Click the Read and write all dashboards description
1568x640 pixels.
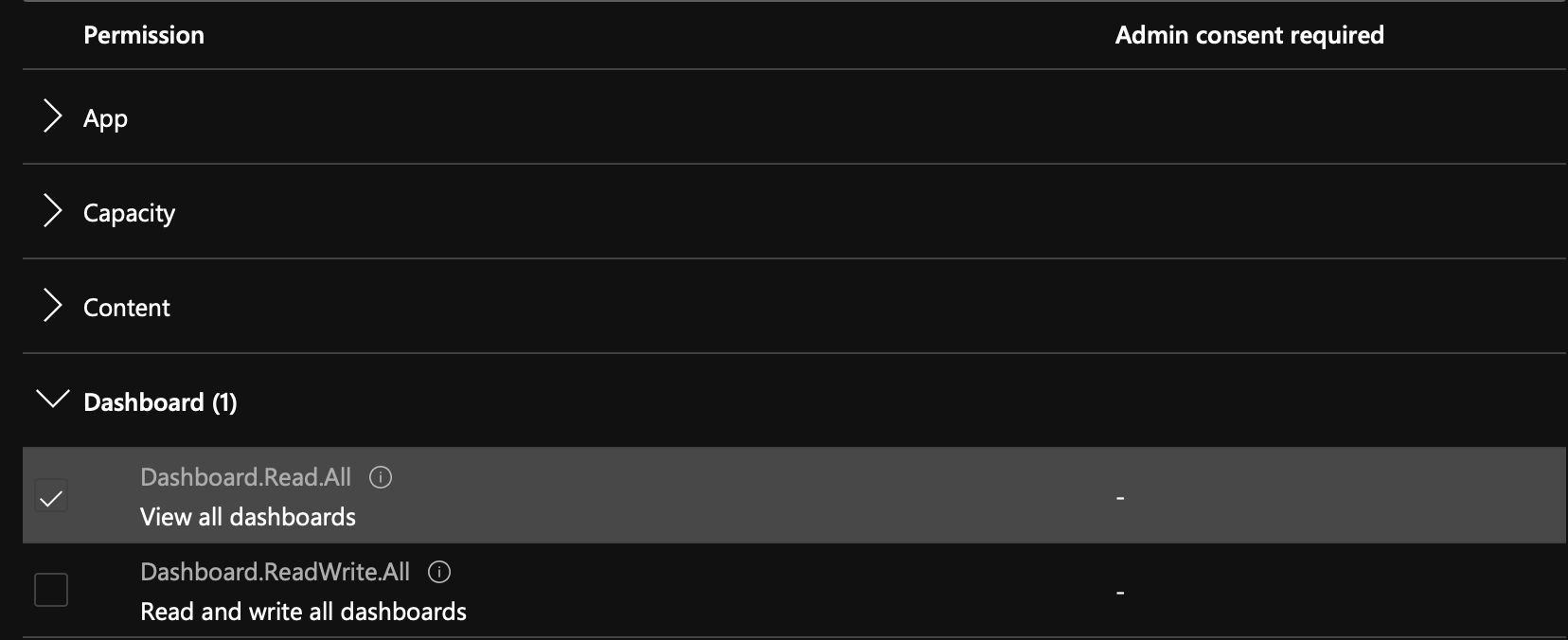pyautogui.click(x=303, y=612)
